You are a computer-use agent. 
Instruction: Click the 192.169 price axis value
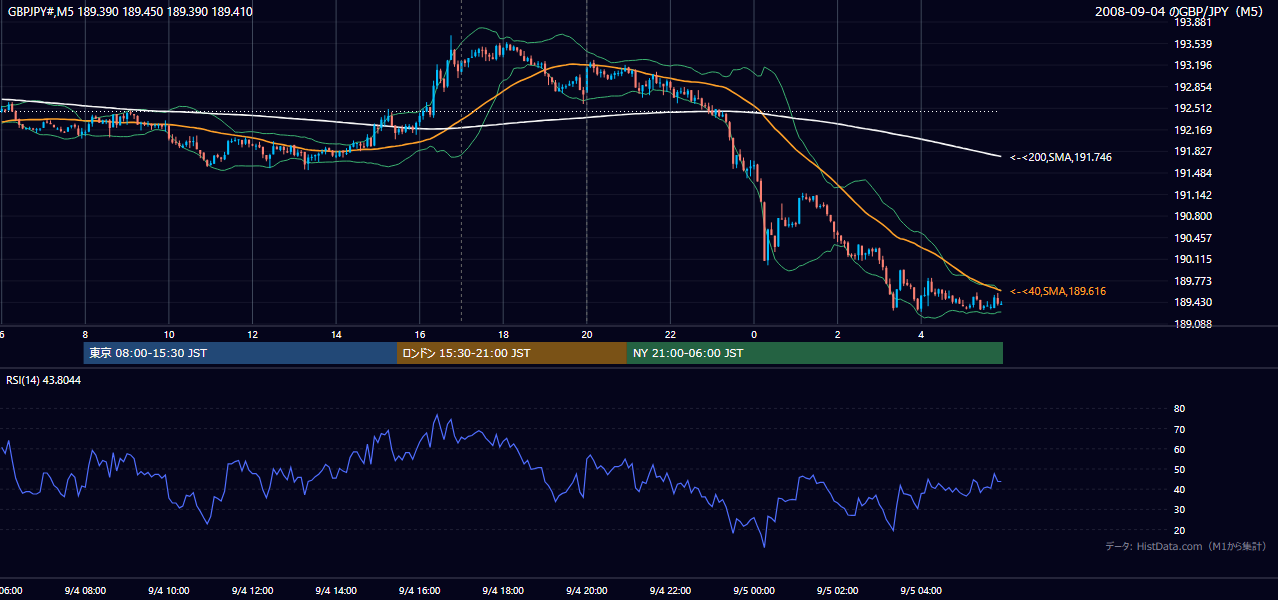click(1193, 130)
